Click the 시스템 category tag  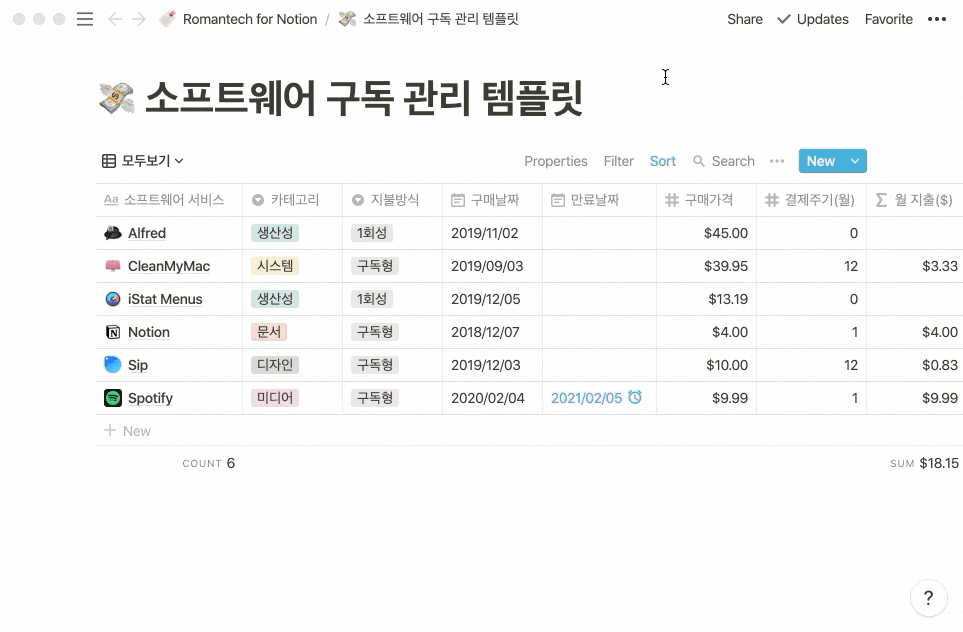pos(275,266)
